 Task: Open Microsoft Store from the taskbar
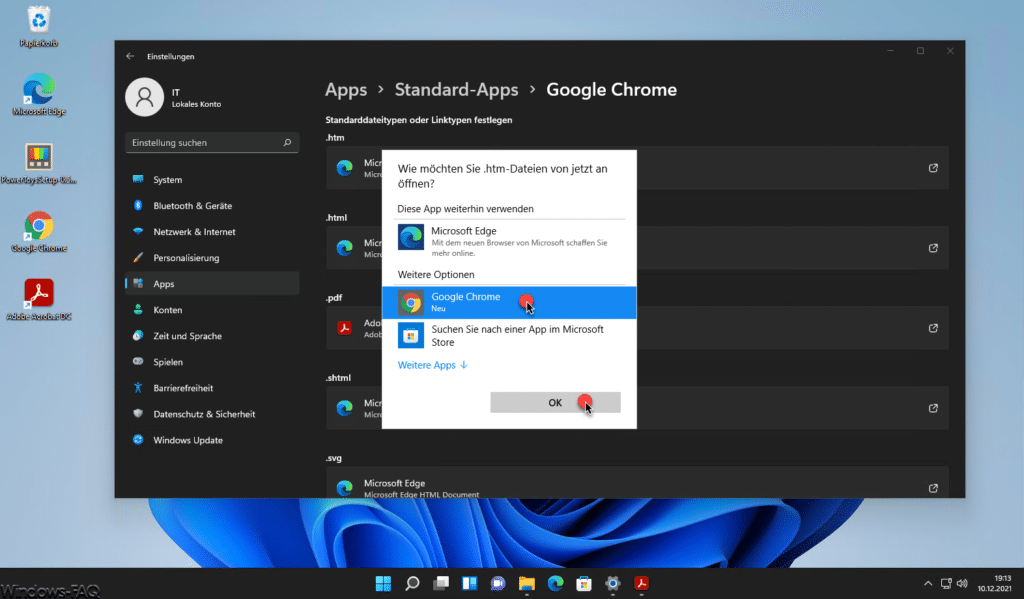point(584,583)
